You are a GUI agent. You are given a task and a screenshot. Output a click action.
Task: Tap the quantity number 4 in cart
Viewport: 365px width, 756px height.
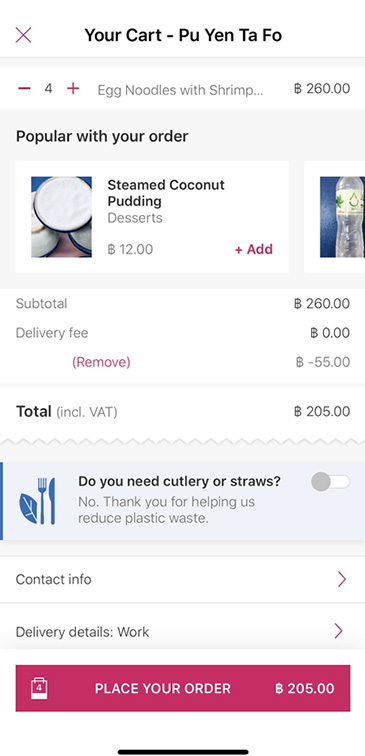pyautogui.click(x=48, y=89)
